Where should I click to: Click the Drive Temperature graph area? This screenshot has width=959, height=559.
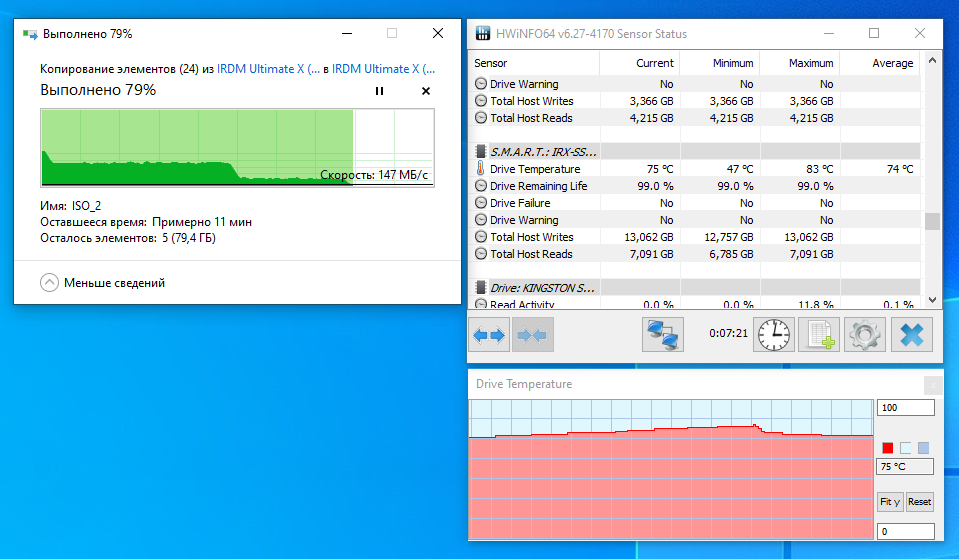[x=671, y=469]
